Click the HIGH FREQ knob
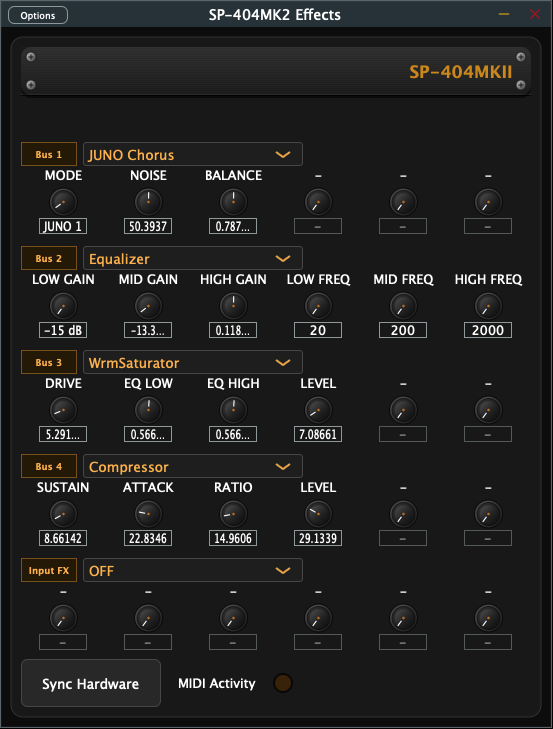The width and height of the screenshot is (553, 729). (x=488, y=306)
